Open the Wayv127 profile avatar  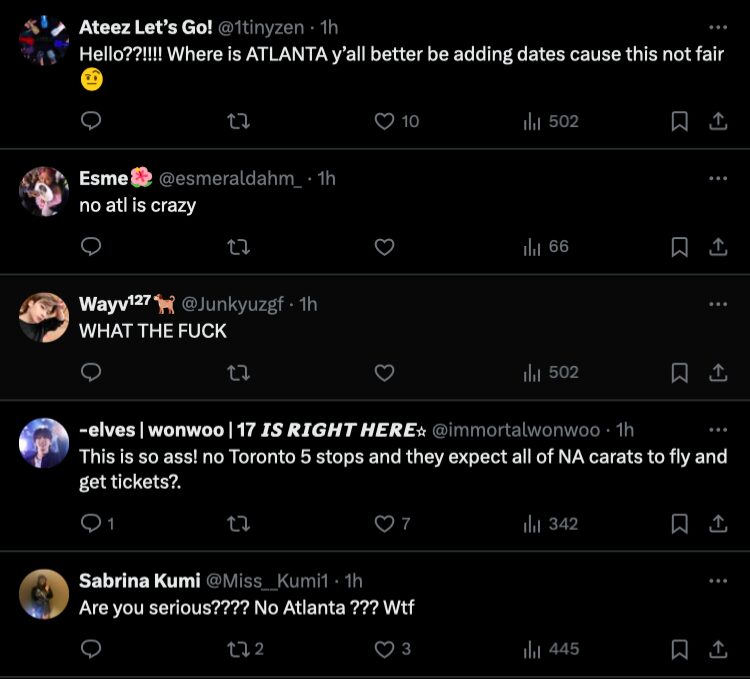coord(44,317)
